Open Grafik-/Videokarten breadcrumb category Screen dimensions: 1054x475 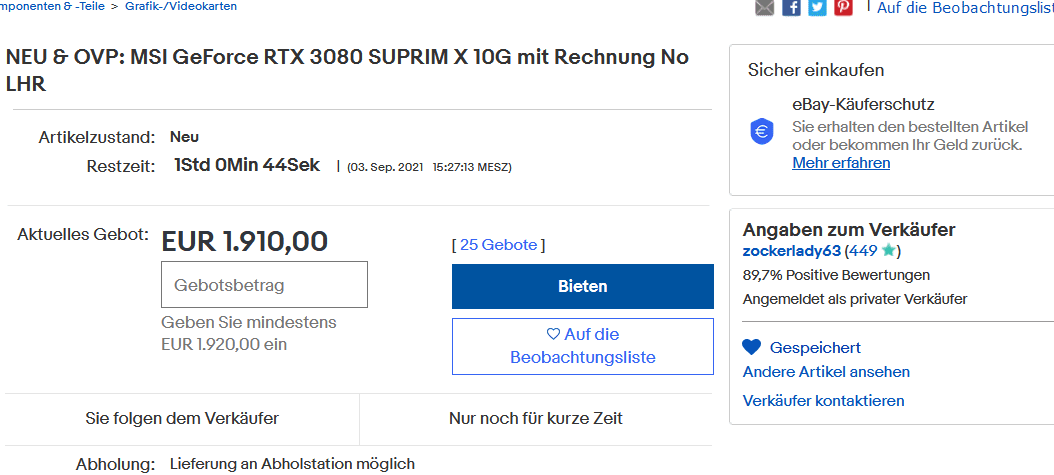(182, 6)
